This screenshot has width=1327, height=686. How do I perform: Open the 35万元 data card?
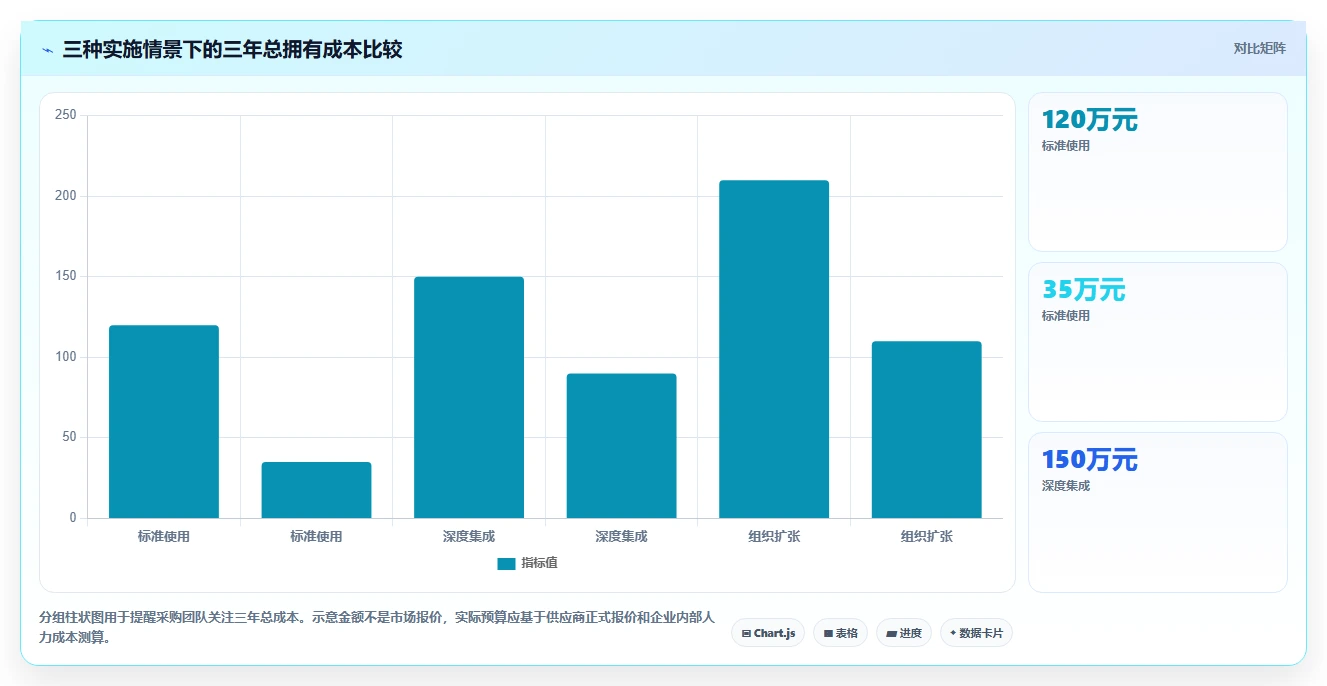(1158, 342)
